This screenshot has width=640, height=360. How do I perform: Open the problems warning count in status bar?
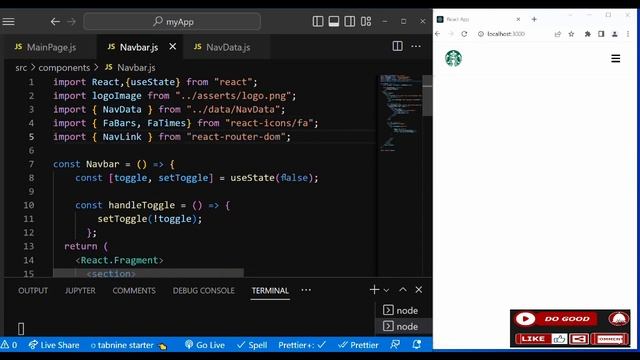[x=9, y=345]
